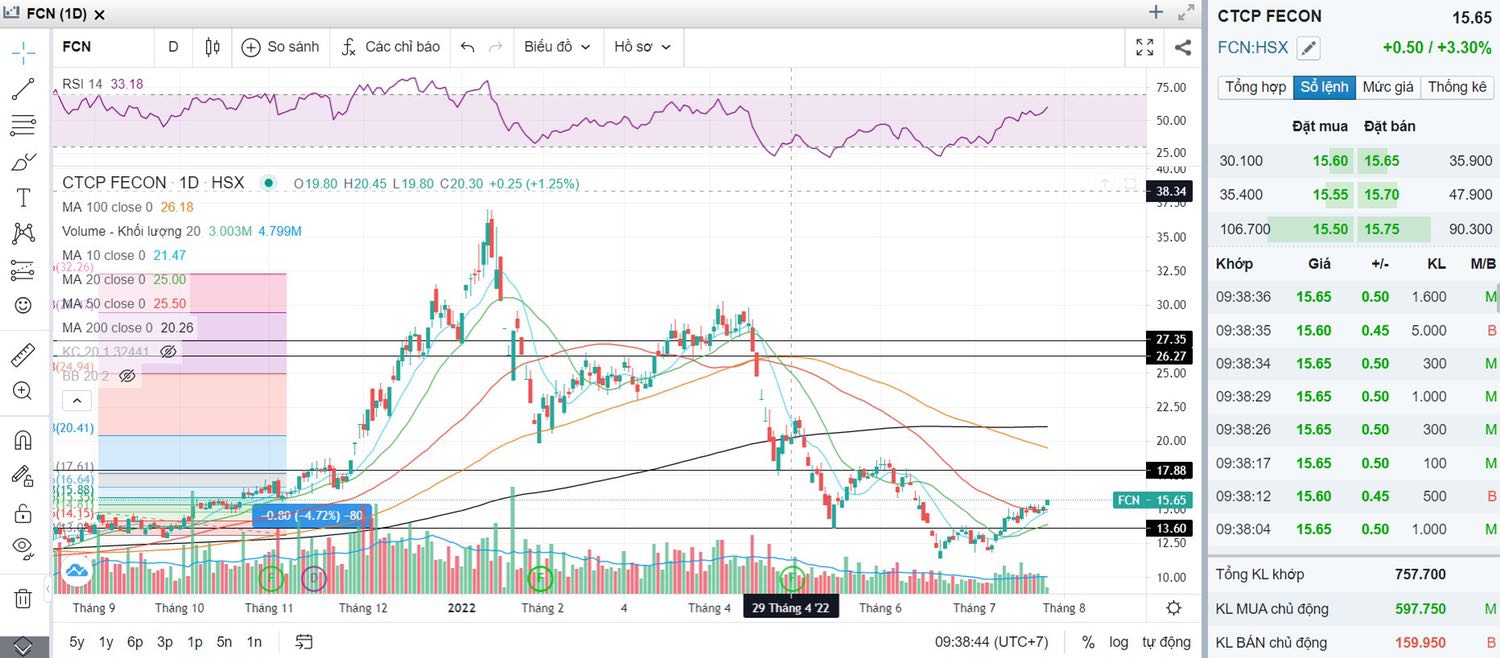Activate the ruler measure tool
Screen dimensions: 1500x658
(x=23, y=355)
